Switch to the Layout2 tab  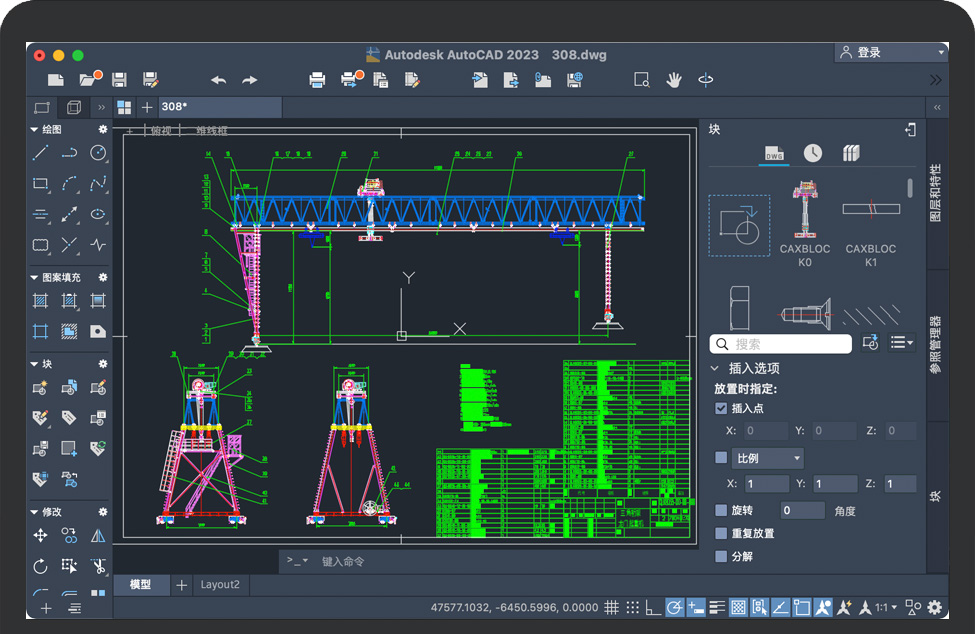tap(220, 585)
